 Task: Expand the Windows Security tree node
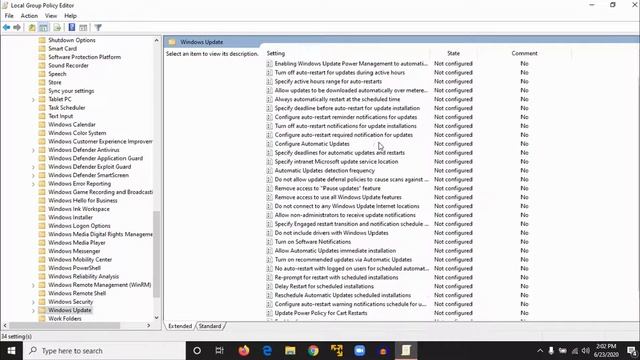tap(33, 302)
